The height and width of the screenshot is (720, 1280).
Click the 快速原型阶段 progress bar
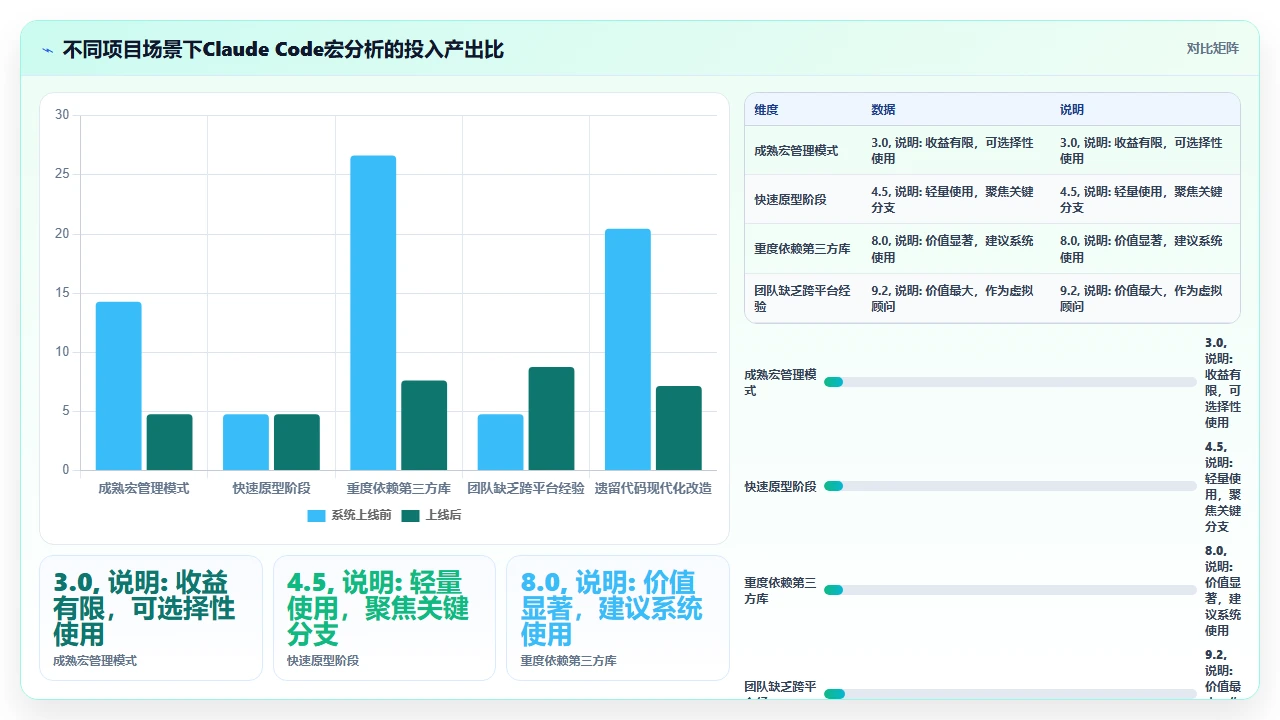tap(1010, 486)
